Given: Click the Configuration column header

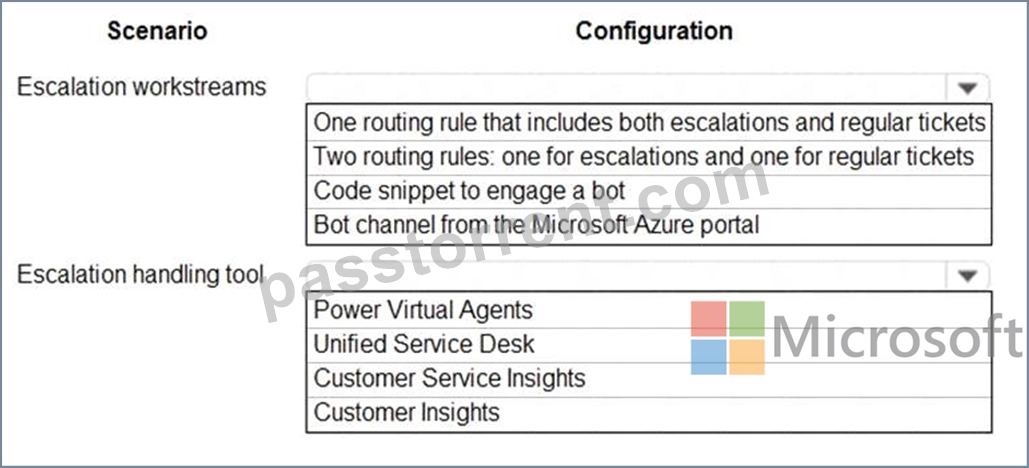Looking at the screenshot, I should point(654,31).
